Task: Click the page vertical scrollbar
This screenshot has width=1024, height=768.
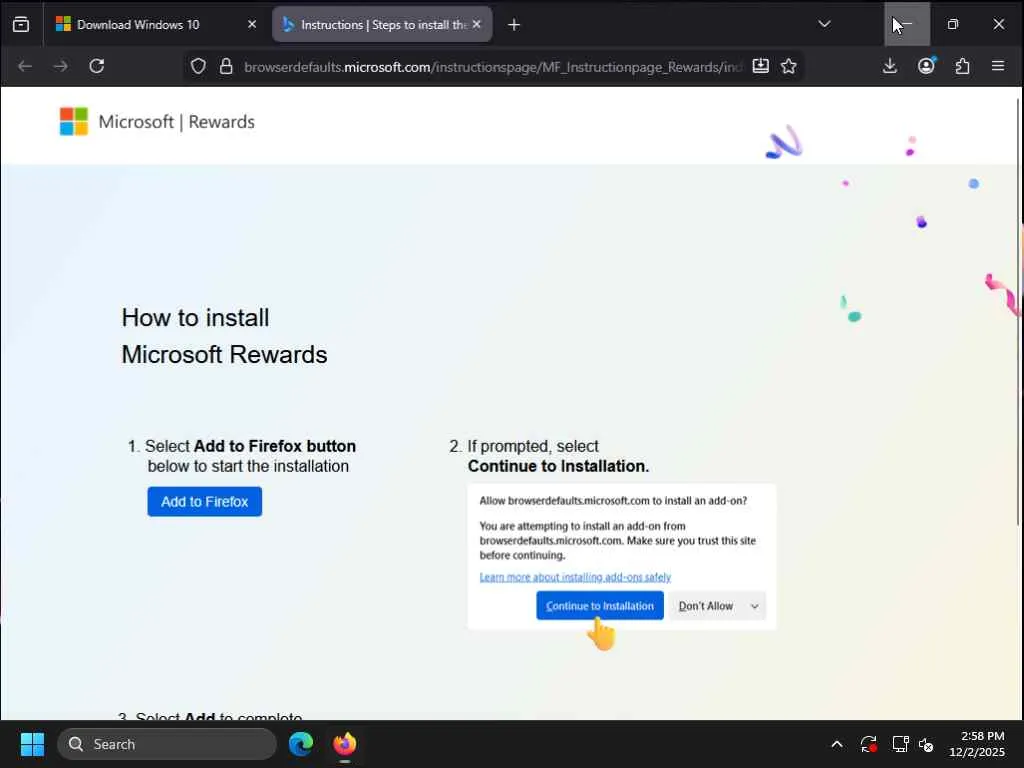Action: tap(1019, 312)
